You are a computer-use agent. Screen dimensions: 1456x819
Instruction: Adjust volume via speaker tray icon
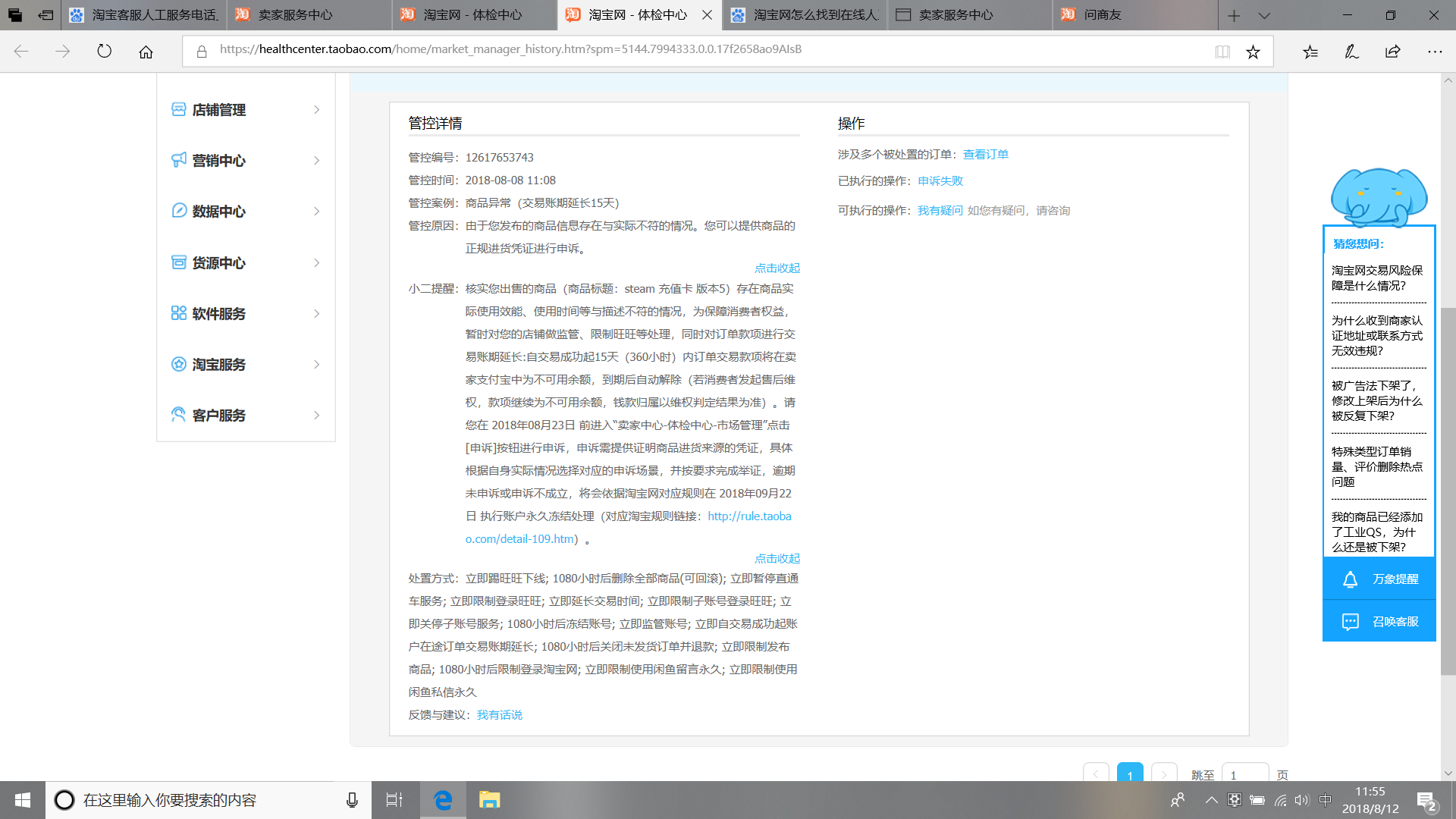1302,800
